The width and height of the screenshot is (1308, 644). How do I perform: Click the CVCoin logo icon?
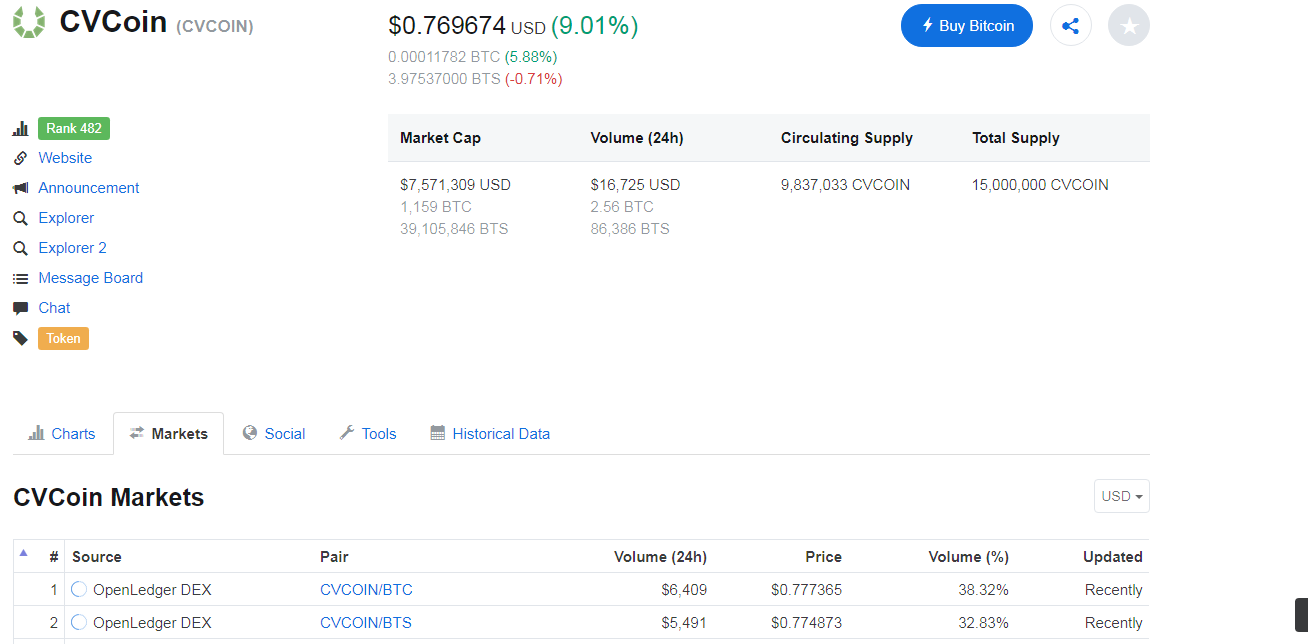(29, 22)
